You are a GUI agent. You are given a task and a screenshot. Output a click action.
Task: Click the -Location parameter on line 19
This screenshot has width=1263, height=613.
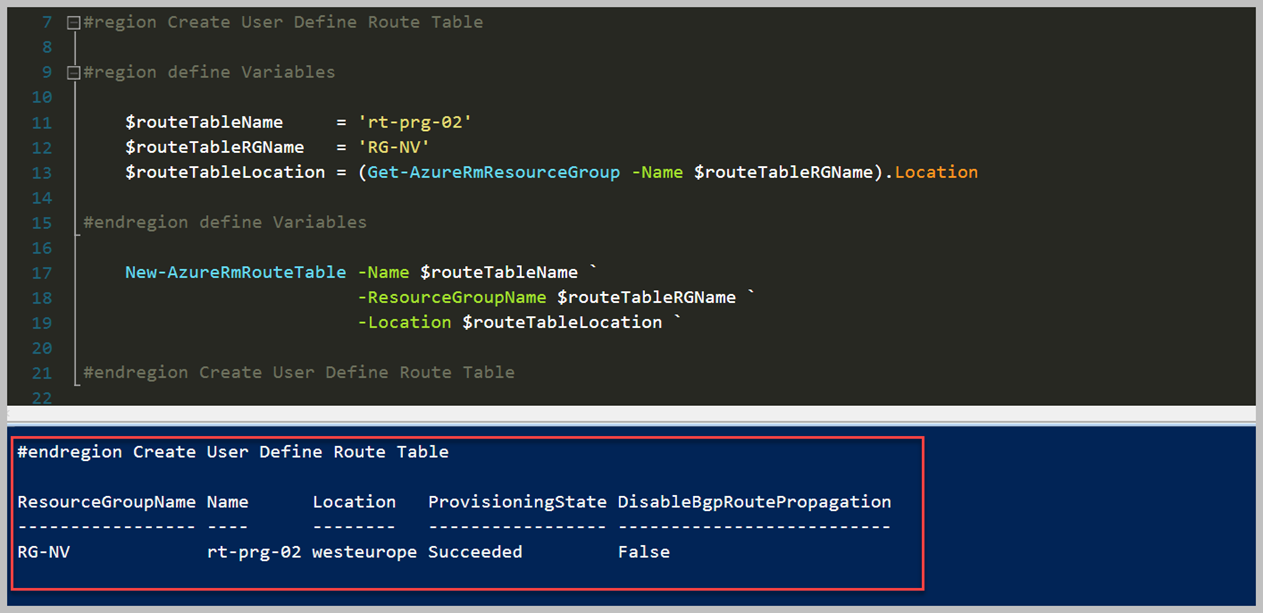click(x=404, y=322)
